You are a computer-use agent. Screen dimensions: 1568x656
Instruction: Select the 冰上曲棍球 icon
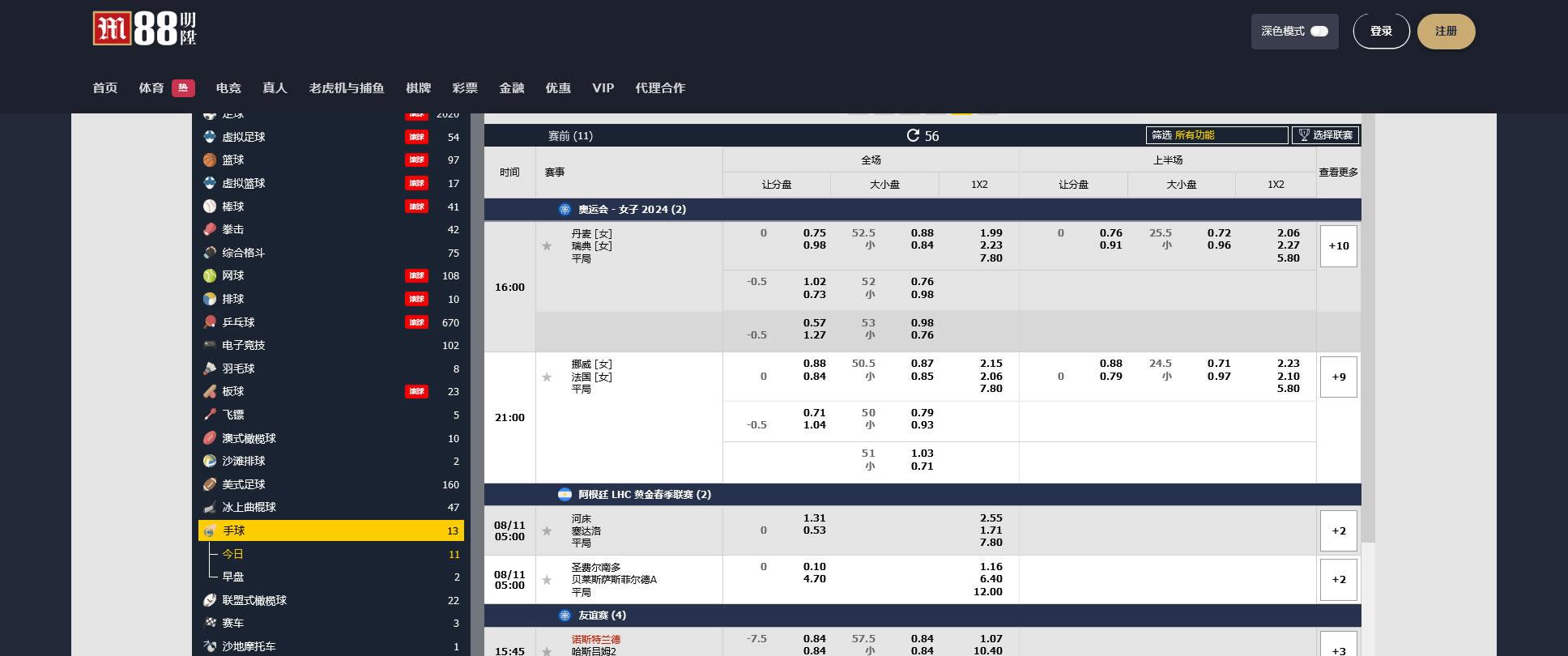click(210, 507)
